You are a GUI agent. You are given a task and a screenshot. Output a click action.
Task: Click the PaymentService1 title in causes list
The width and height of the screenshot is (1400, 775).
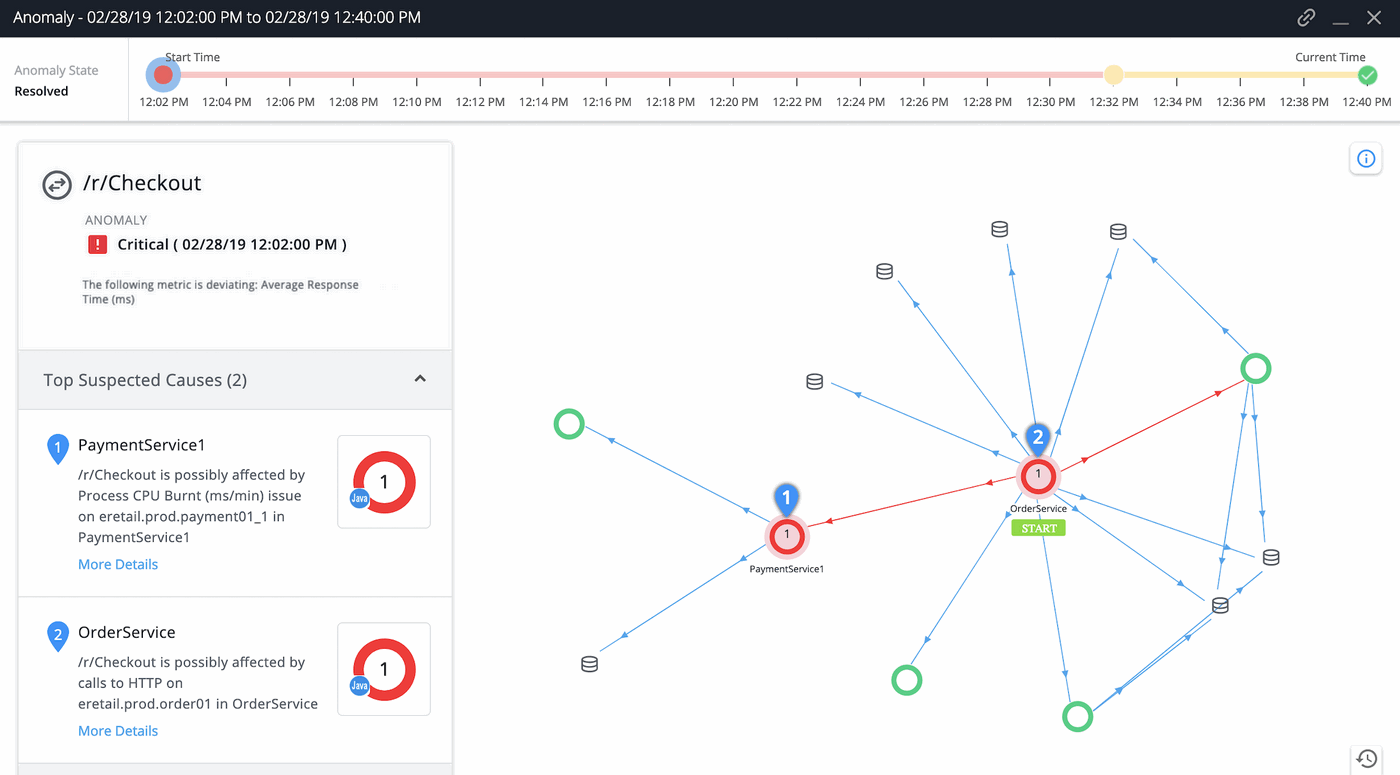[141, 445]
